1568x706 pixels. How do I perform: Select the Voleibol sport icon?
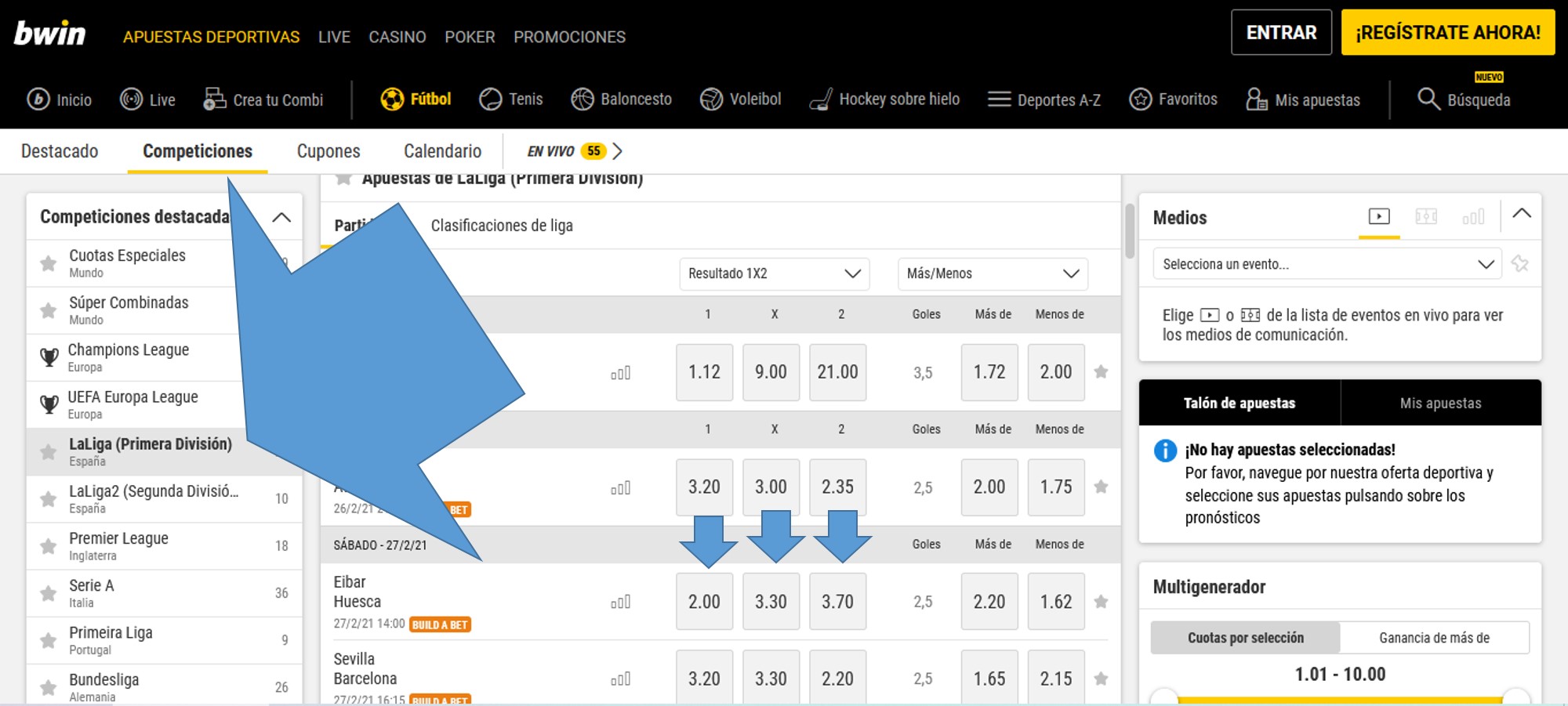(x=711, y=100)
